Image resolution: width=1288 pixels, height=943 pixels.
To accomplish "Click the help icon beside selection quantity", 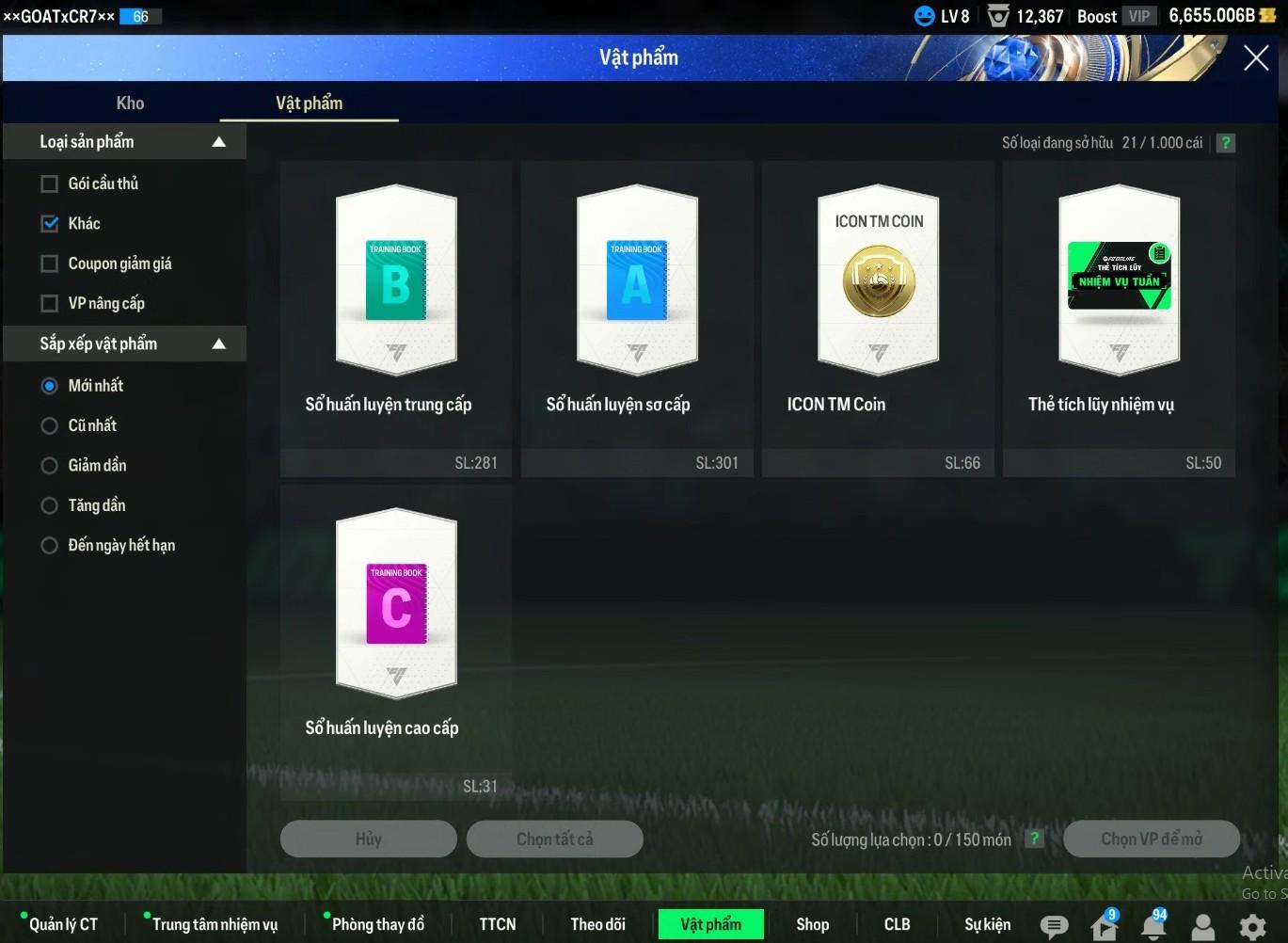I will [x=1034, y=839].
